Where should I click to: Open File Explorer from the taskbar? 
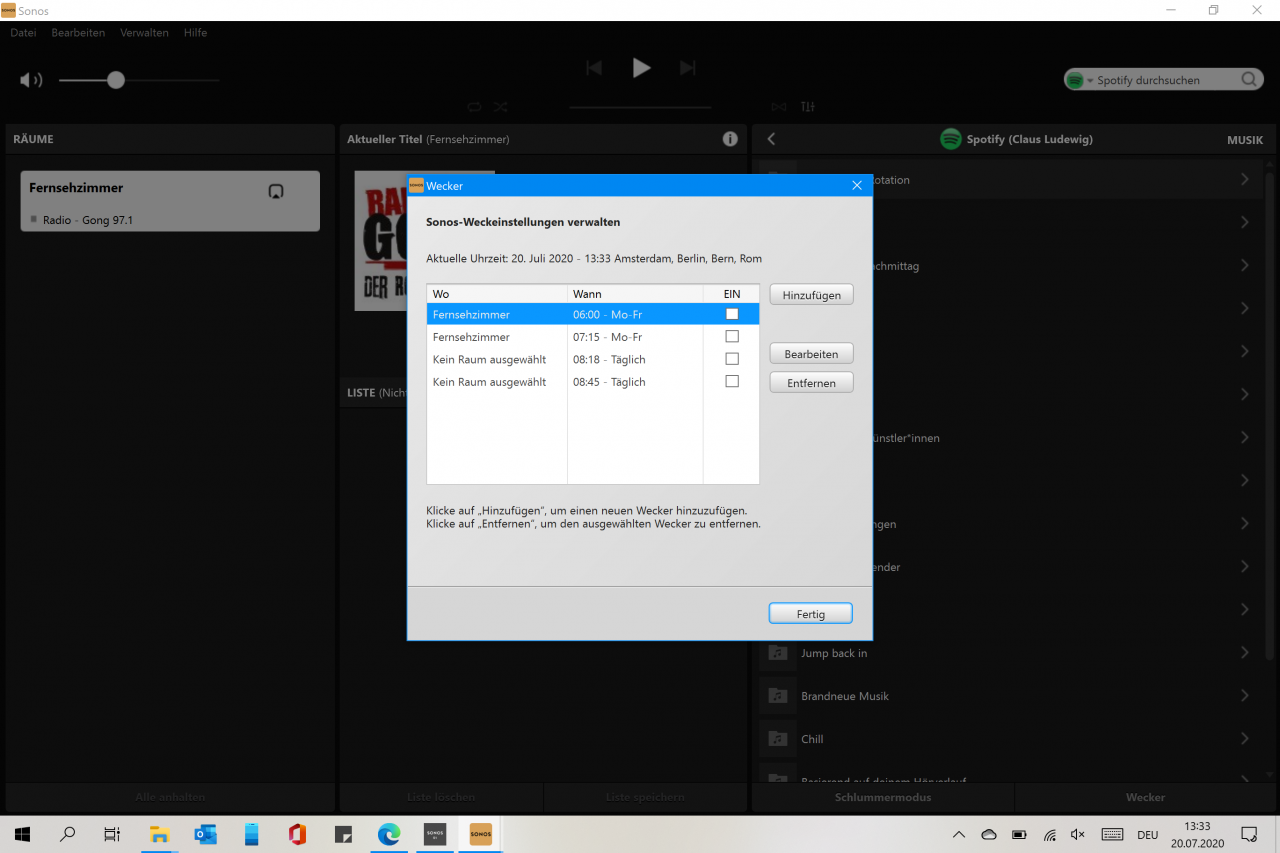159,834
